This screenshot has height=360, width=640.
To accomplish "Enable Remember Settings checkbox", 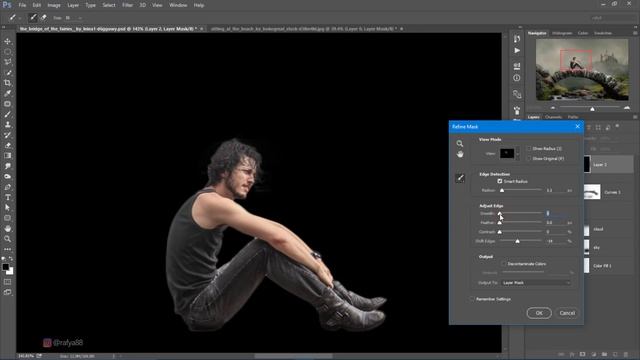I will point(472,299).
